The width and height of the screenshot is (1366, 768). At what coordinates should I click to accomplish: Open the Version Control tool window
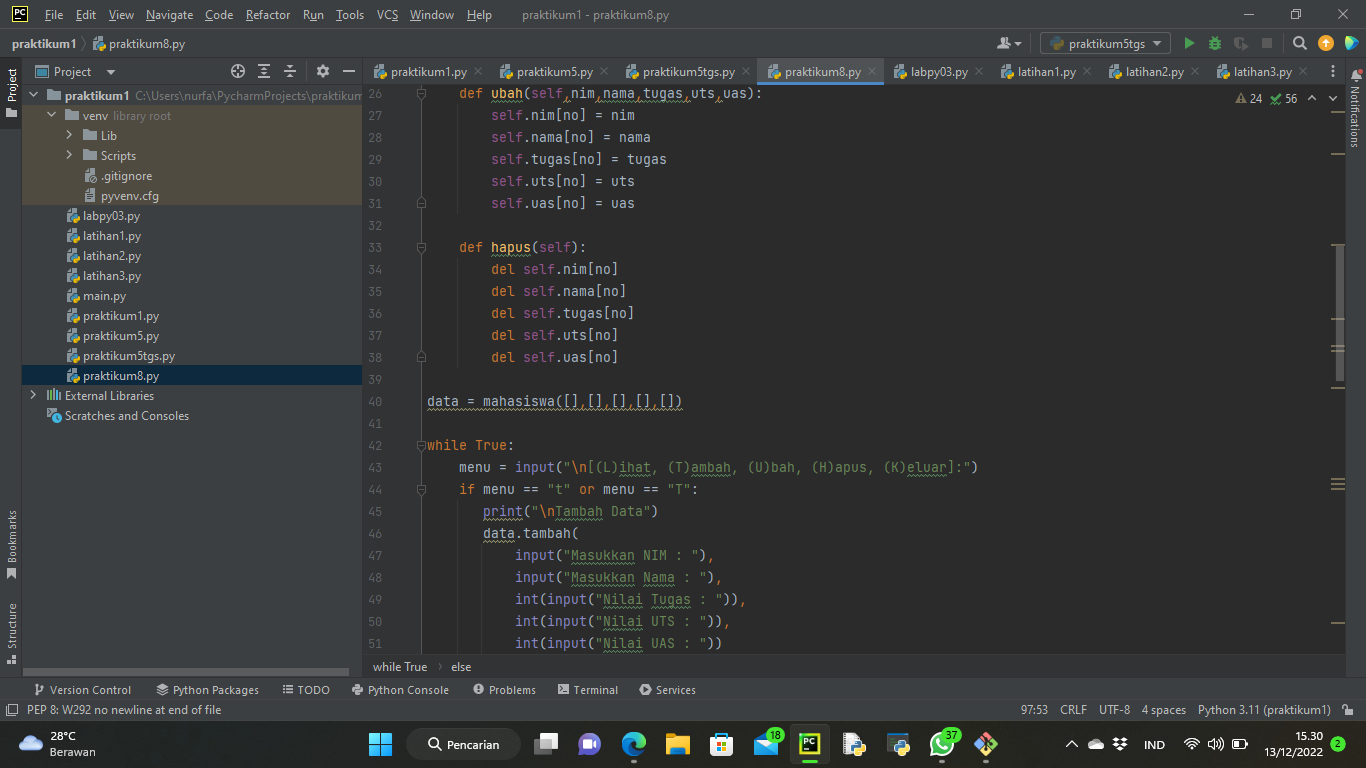(x=82, y=690)
